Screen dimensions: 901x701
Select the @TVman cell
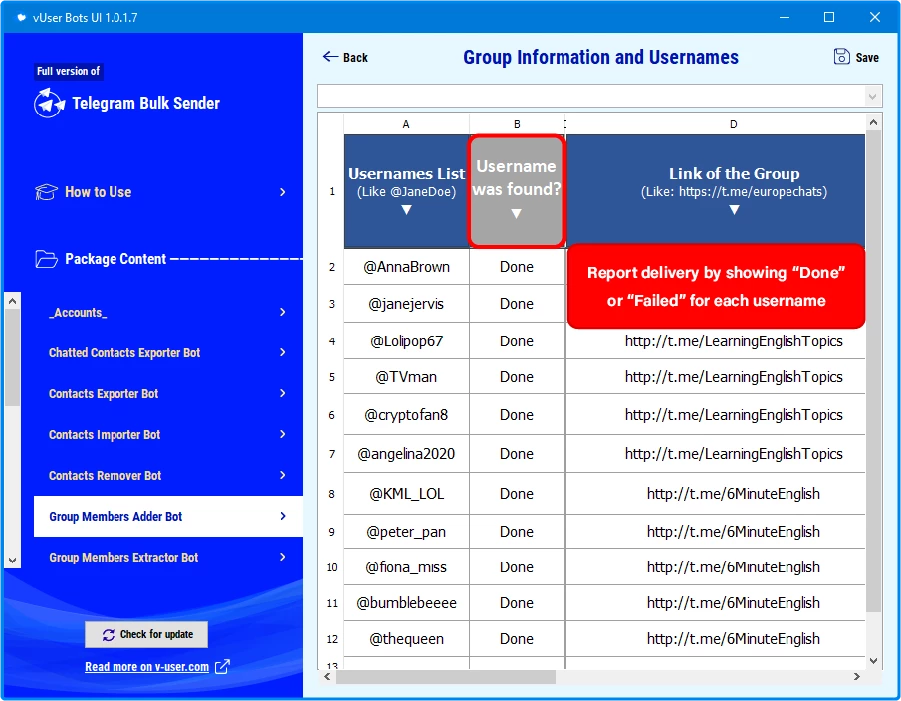pyautogui.click(x=406, y=377)
